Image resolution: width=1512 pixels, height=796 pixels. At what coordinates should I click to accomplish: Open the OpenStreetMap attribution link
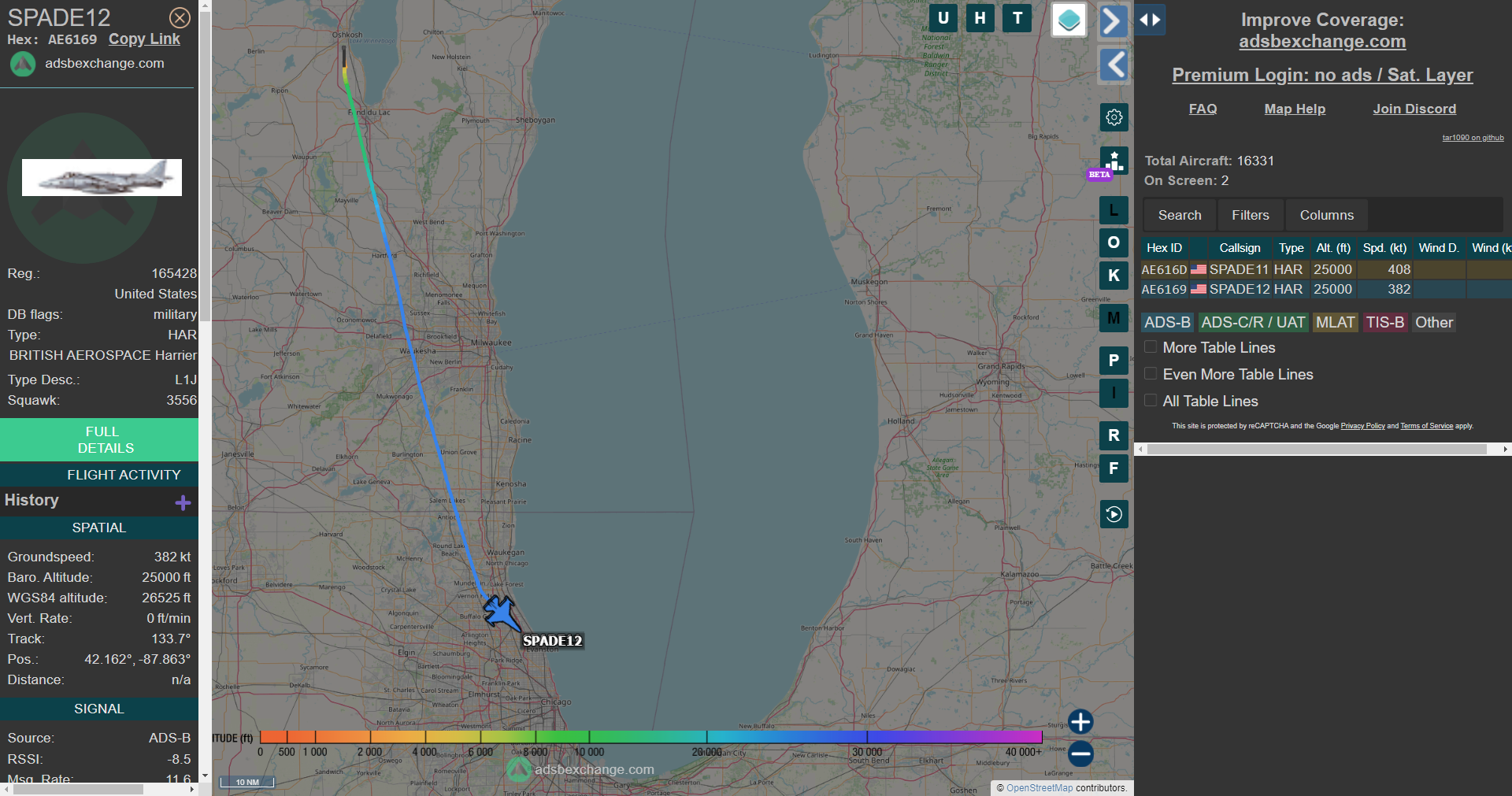[x=1039, y=787]
